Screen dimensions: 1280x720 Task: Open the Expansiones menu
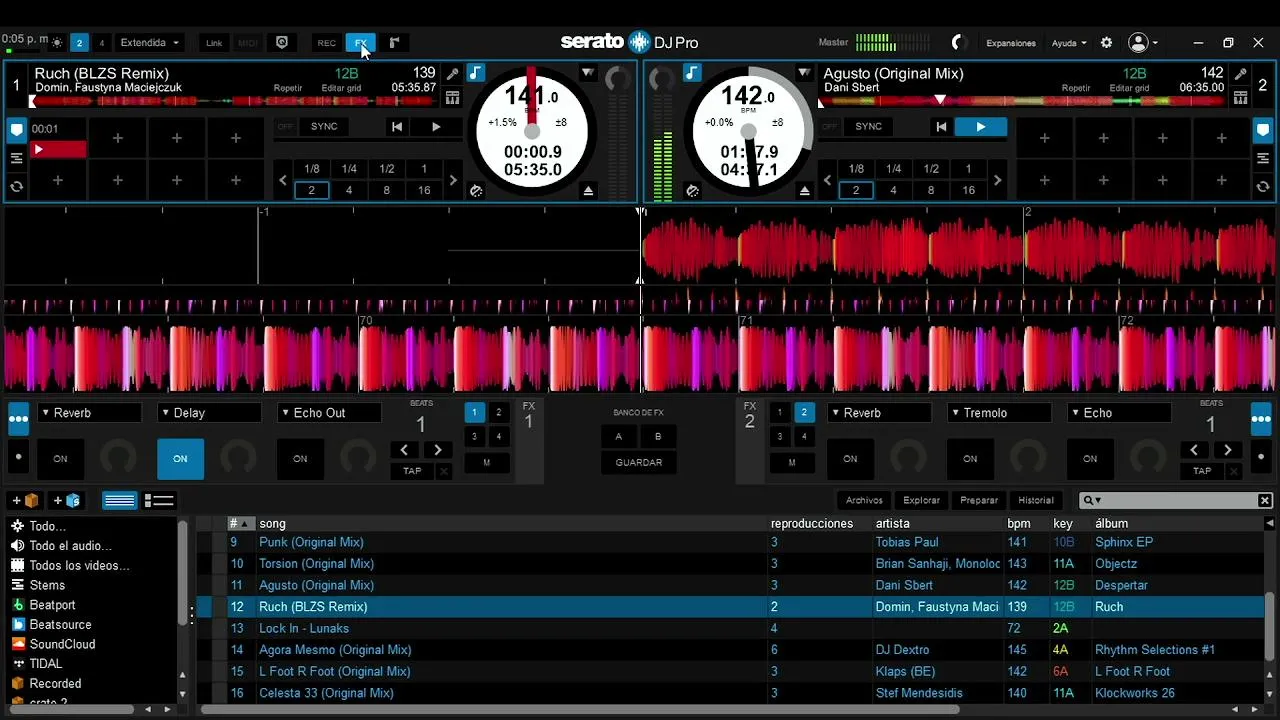tap(1011, 43)
